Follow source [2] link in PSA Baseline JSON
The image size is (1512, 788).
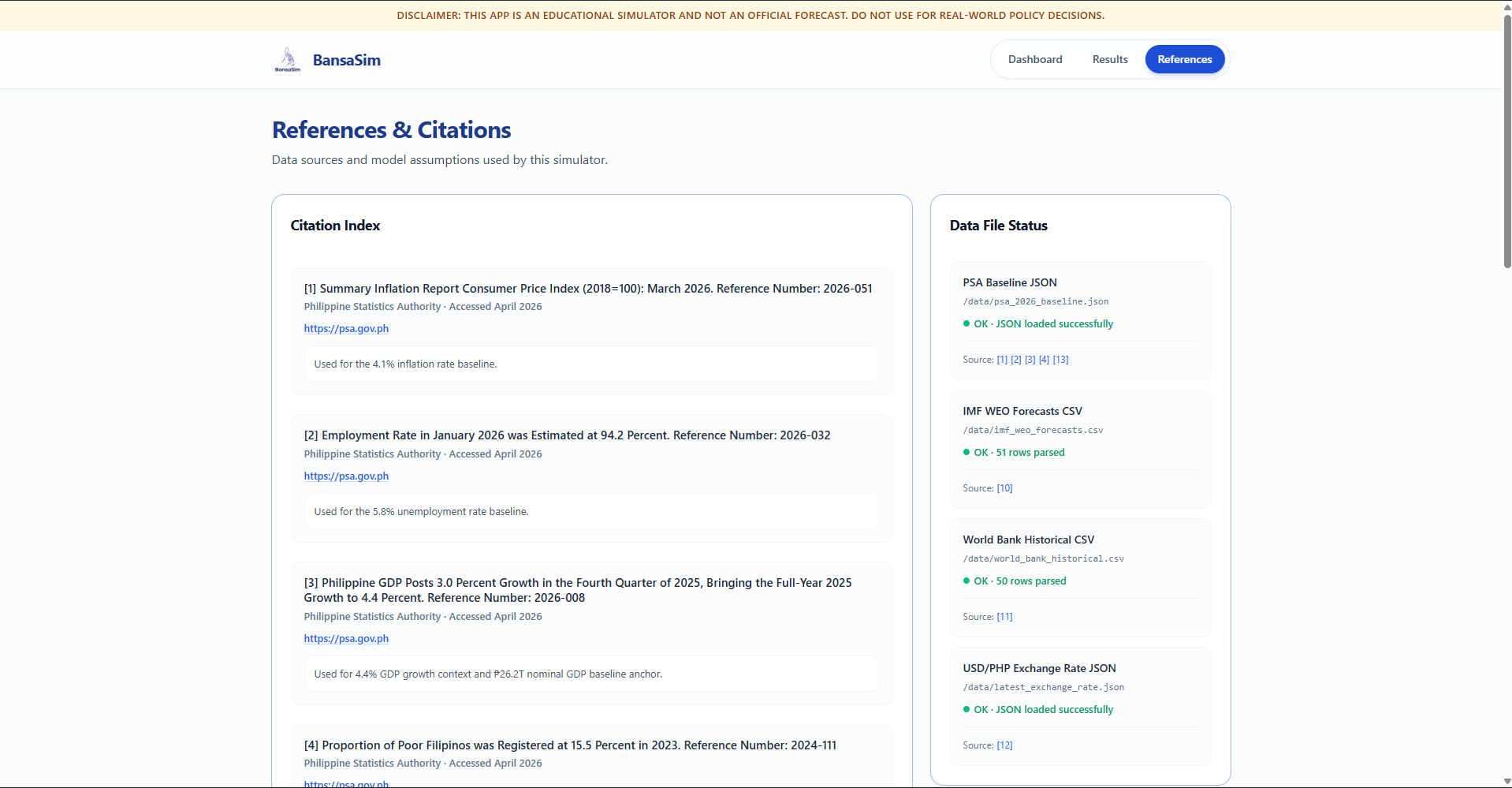tap(1016, 360)
